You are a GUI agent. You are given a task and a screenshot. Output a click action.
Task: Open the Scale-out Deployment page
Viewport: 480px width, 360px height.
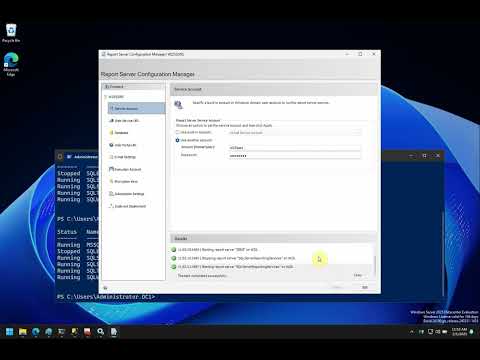130,206
